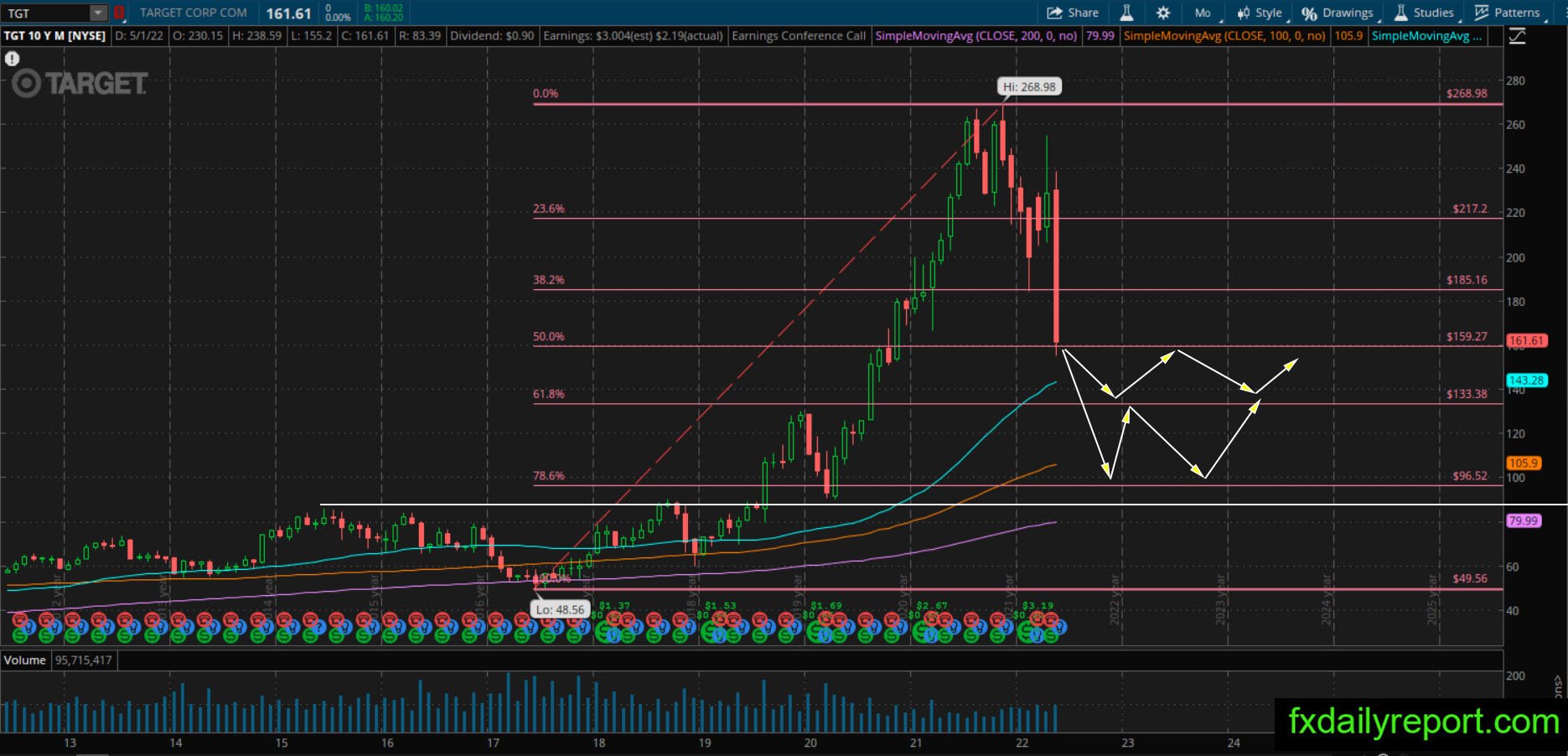
Task: Click the 'Lo: 48.56' price bubble
Action: (x=560, y=609)
